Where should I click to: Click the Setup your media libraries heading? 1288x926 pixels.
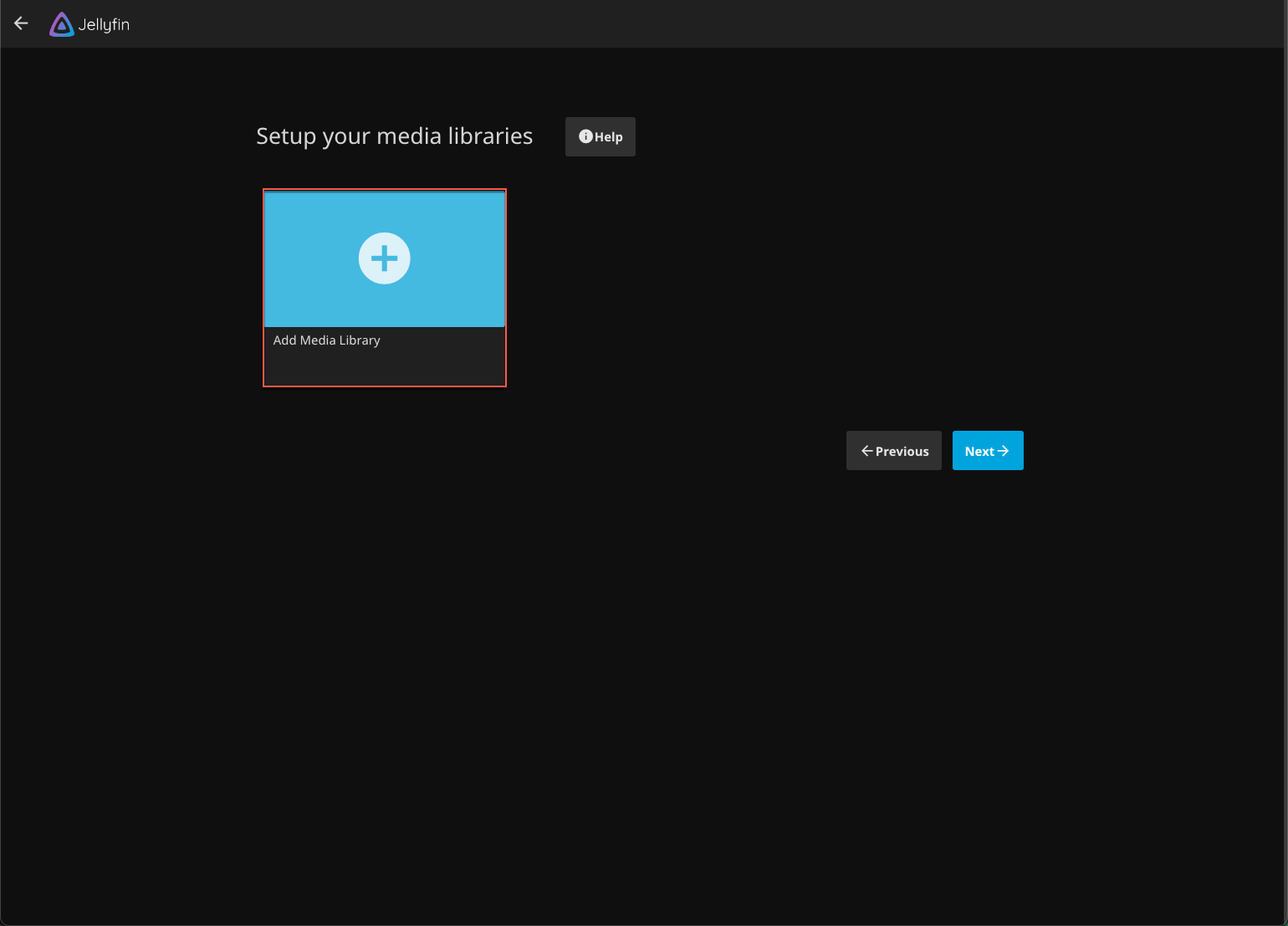(x=394, y=136)
